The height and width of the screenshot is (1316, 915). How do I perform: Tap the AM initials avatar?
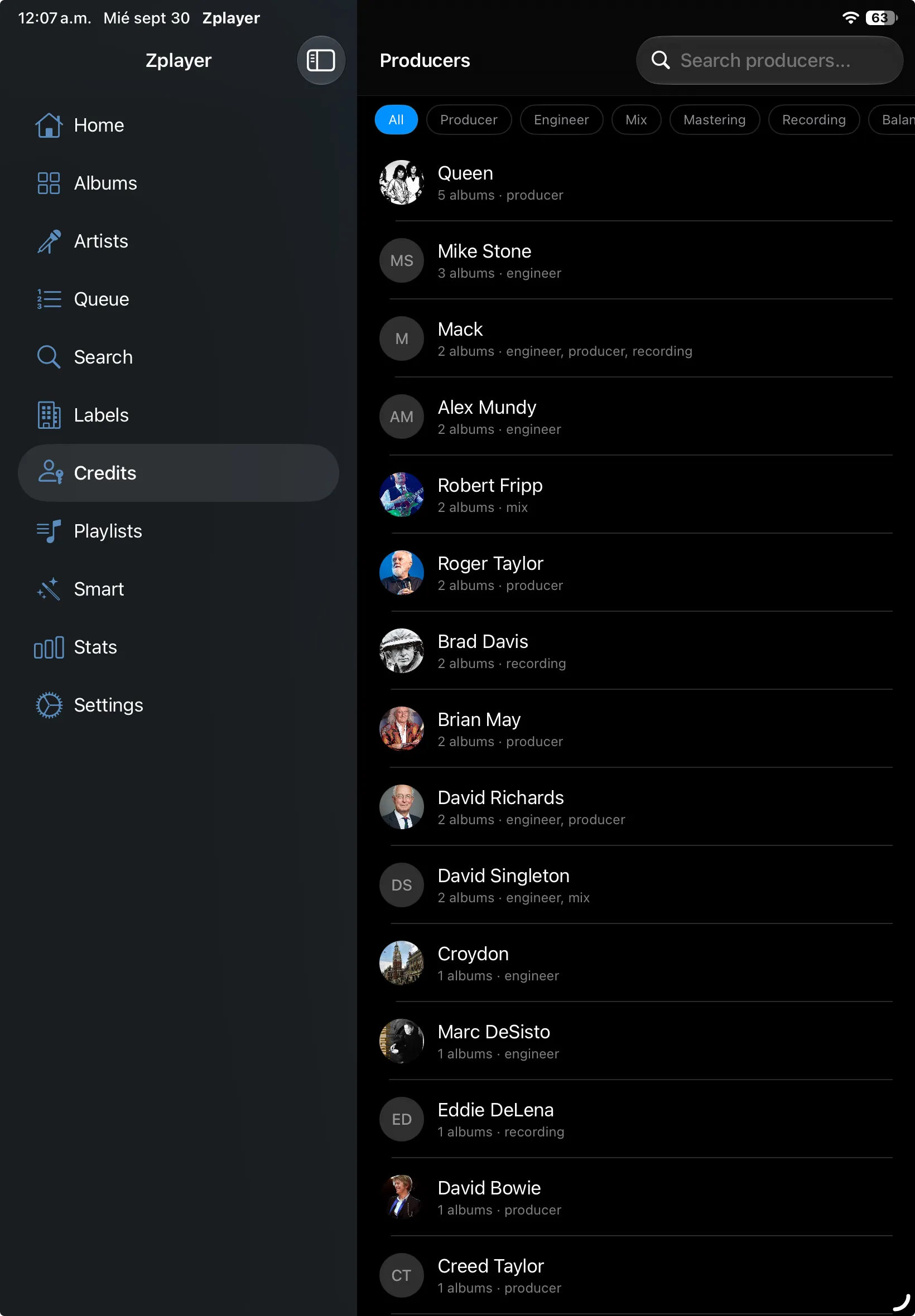point(401,417)
